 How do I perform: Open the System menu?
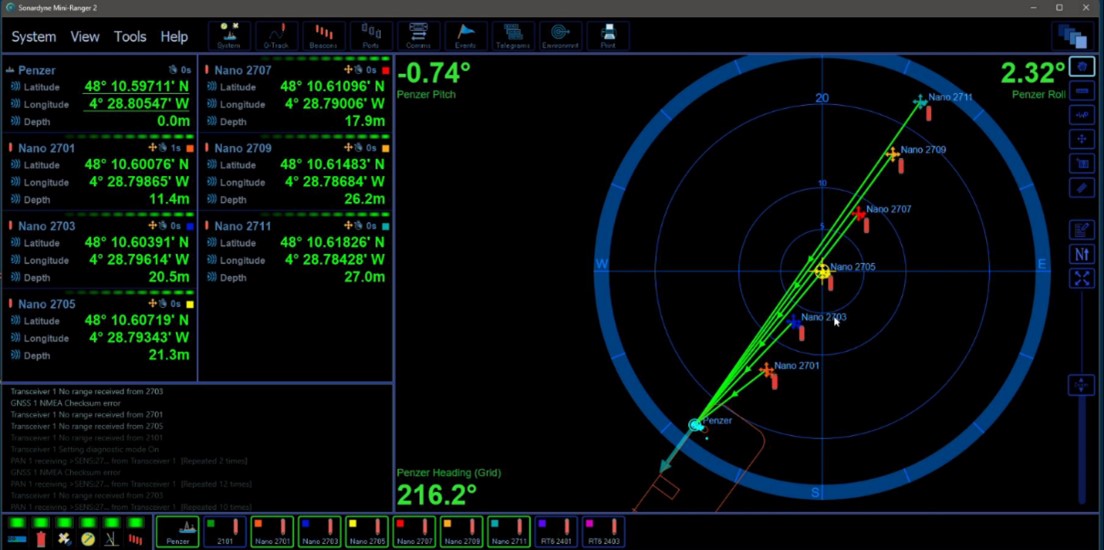34,37
